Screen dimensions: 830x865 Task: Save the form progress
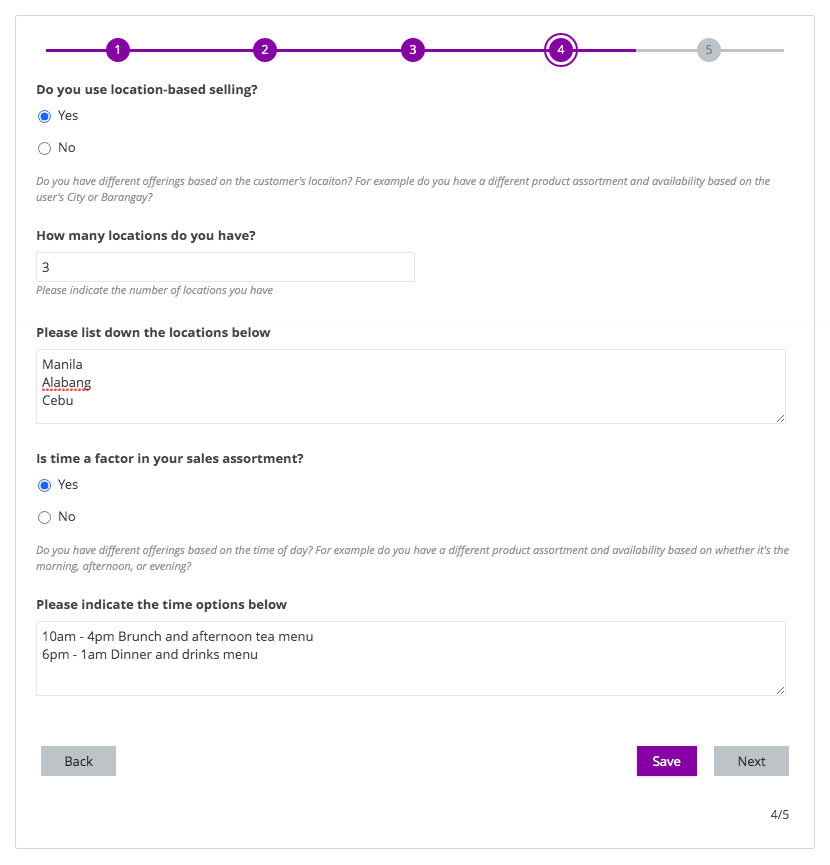[x=666, y=761]
